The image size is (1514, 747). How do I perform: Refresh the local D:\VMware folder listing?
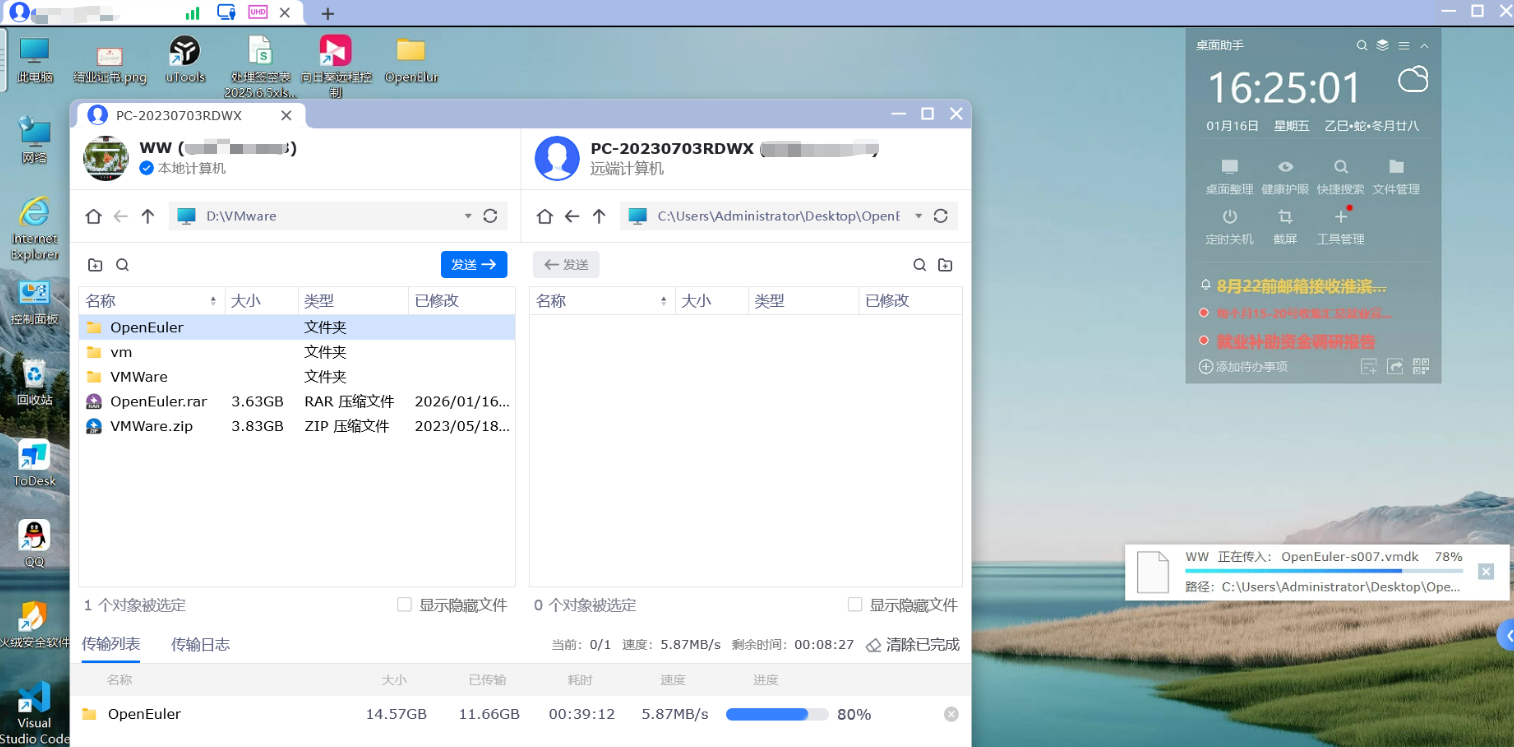click(x=490, y=216)
